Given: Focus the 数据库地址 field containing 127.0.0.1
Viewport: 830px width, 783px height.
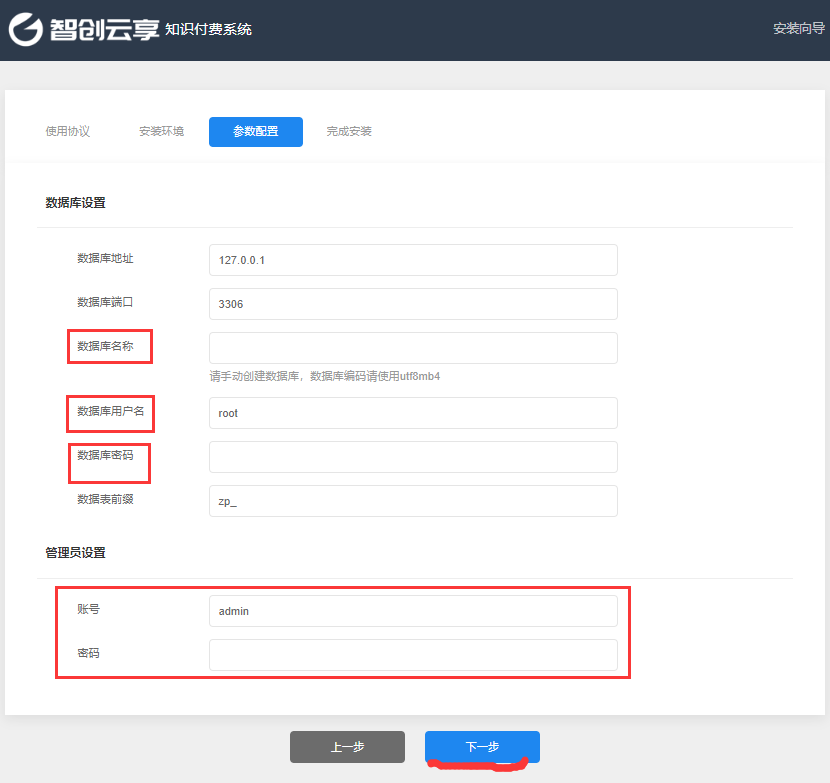Looking at the screenshot, I should pyautogui.click(x=413, y=260).
